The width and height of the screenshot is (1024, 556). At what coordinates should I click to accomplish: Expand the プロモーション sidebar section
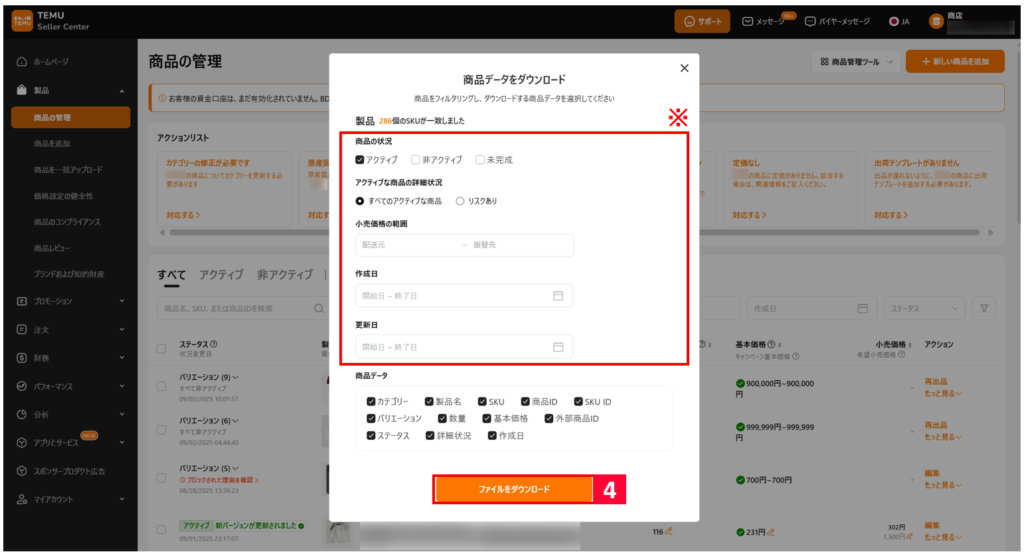(122, 301)
